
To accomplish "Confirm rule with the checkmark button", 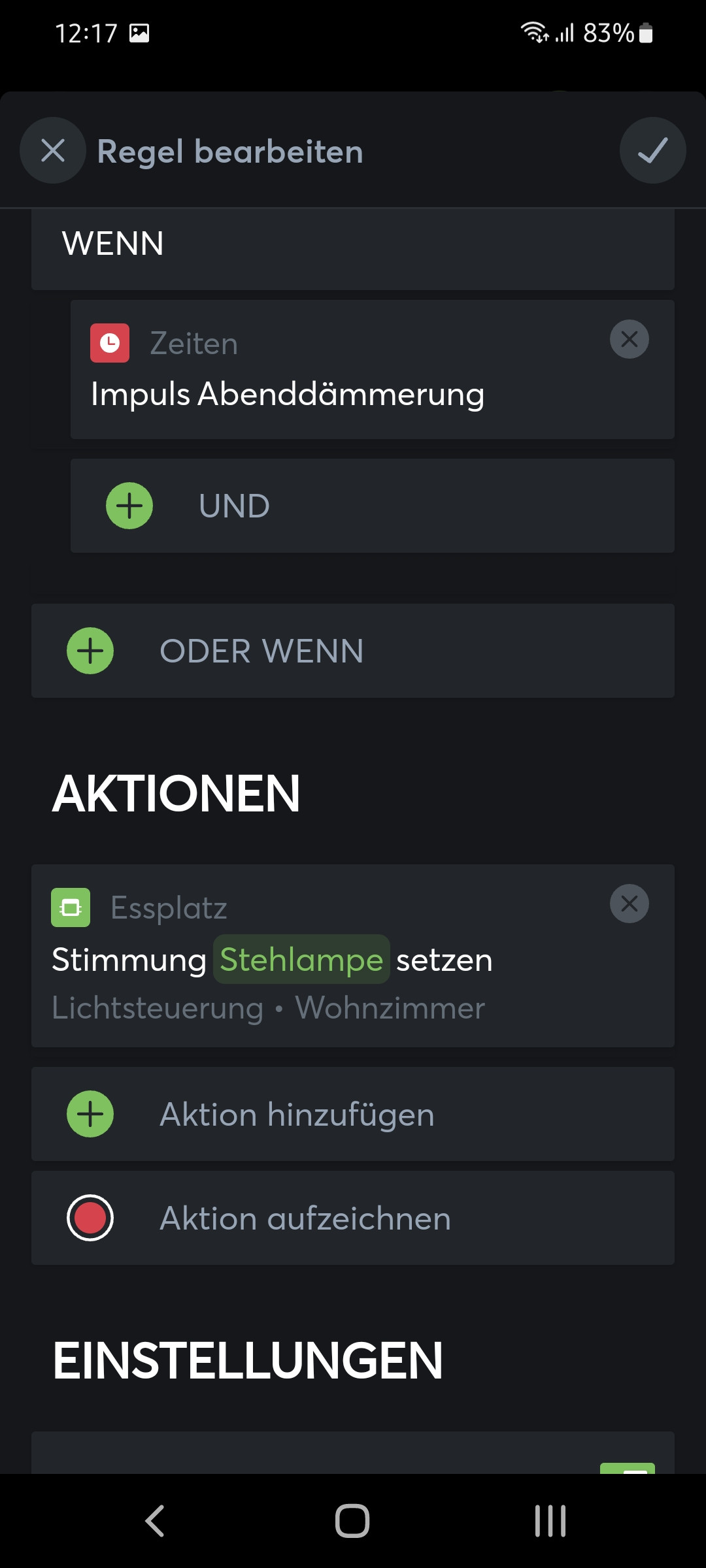I will coord(652,150).
